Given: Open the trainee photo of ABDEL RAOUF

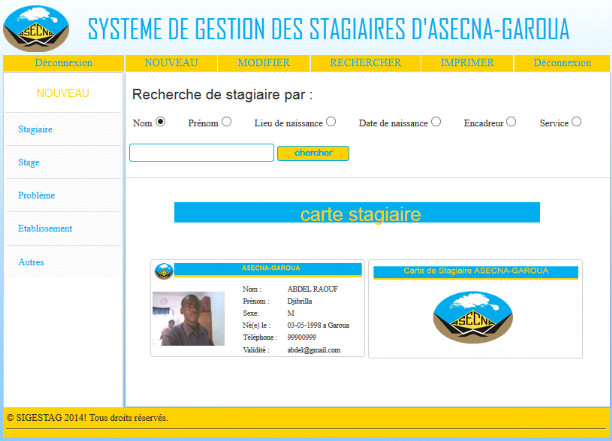Looking at the screenshot, I should tap(188, 319).
